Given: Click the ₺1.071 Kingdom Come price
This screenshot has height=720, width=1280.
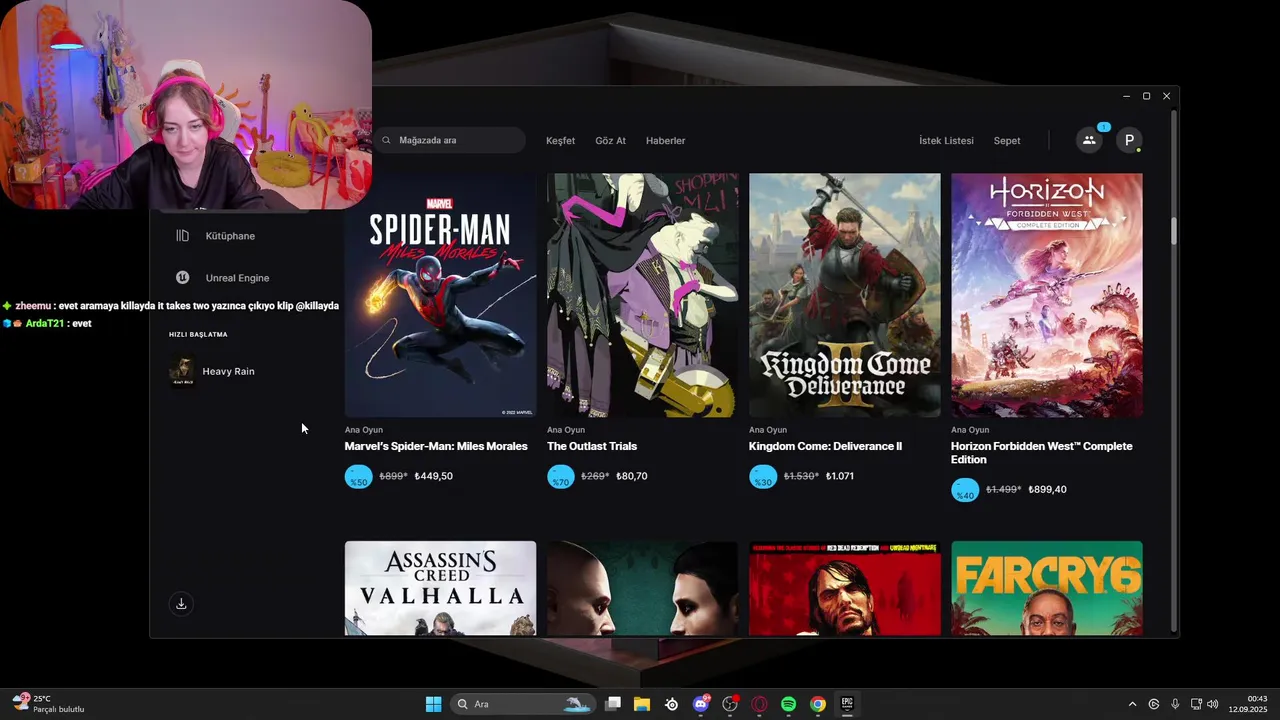Looking at the screenshot, I should [839, 476].
